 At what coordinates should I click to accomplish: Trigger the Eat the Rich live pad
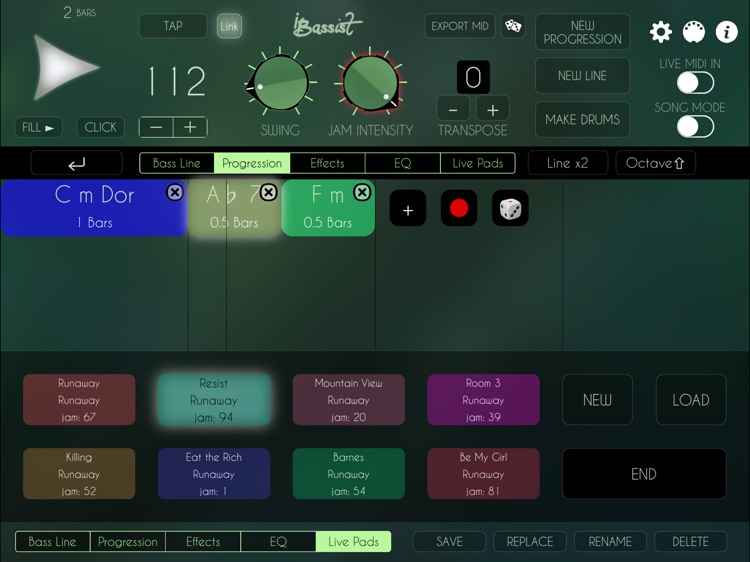(214, 474)
